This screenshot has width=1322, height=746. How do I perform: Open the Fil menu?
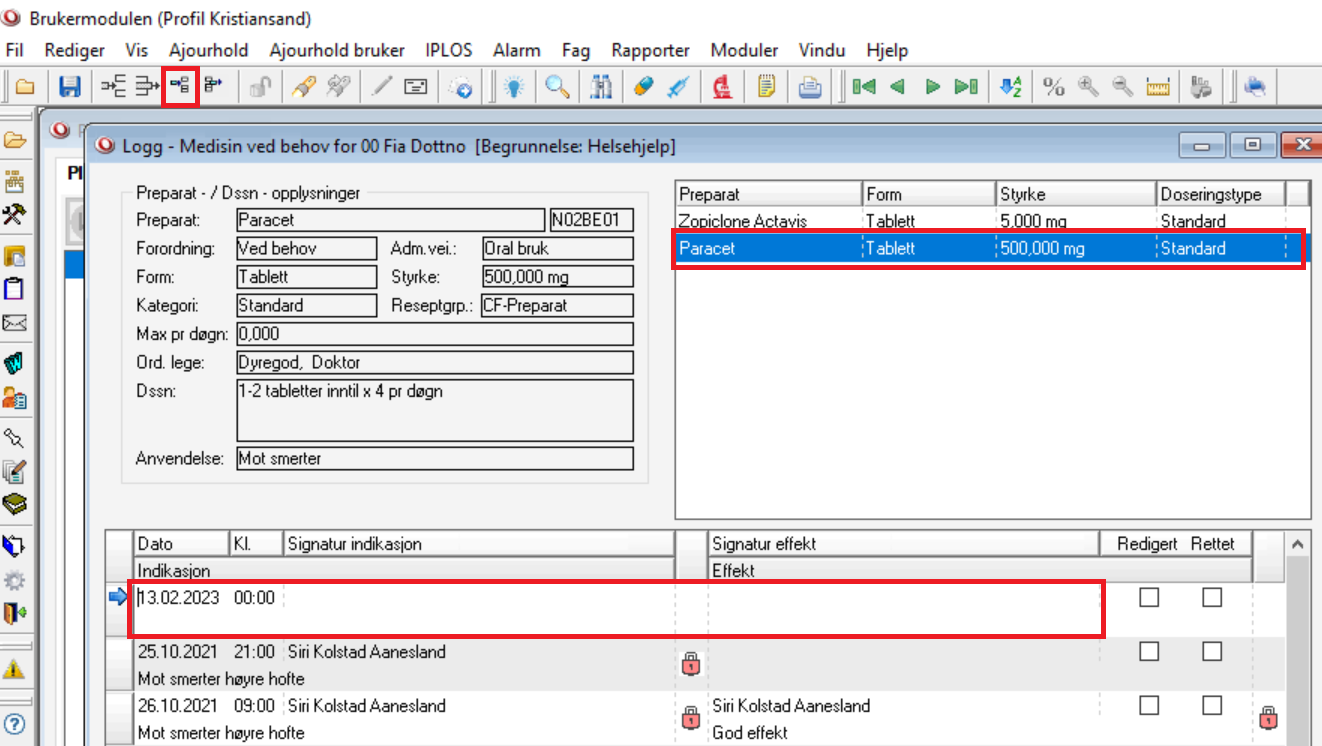(x=15, y=50)
